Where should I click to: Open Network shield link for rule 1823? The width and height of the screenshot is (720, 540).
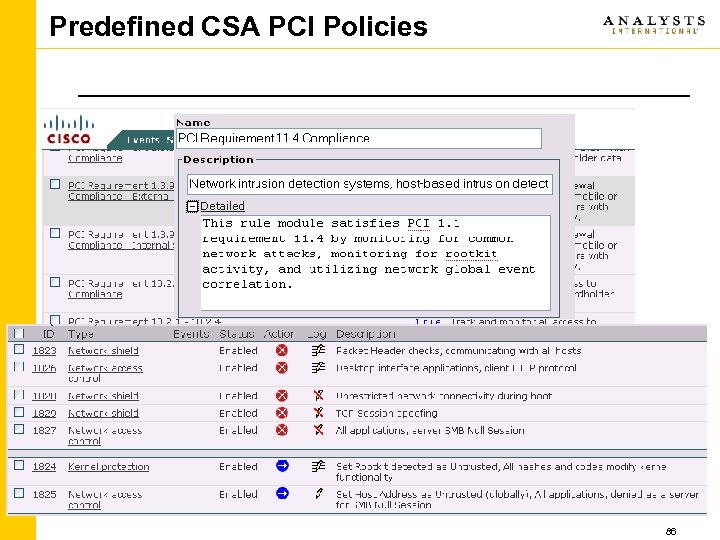pos(103,351)
